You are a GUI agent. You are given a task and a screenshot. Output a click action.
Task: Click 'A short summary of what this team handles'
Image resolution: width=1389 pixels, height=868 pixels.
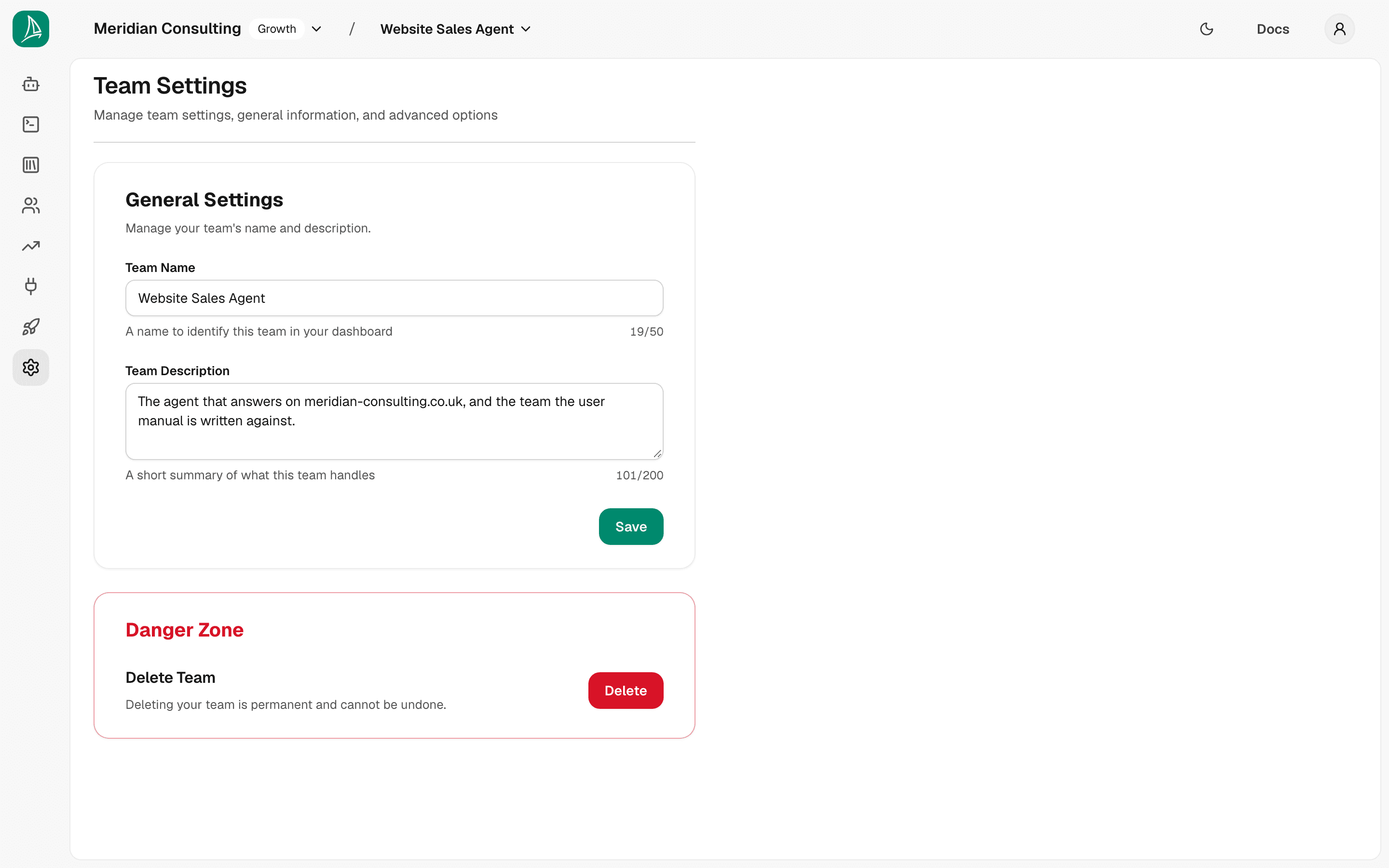click(250, 475)
